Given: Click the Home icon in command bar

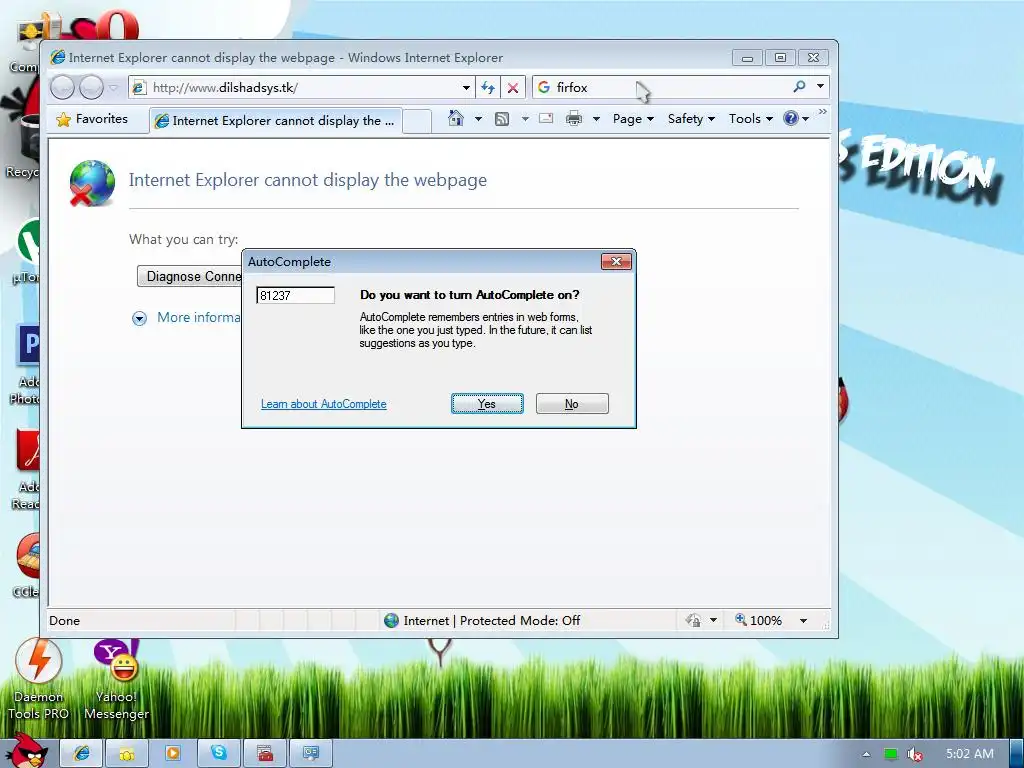Looking at the screenshot, I should [456, 118].
